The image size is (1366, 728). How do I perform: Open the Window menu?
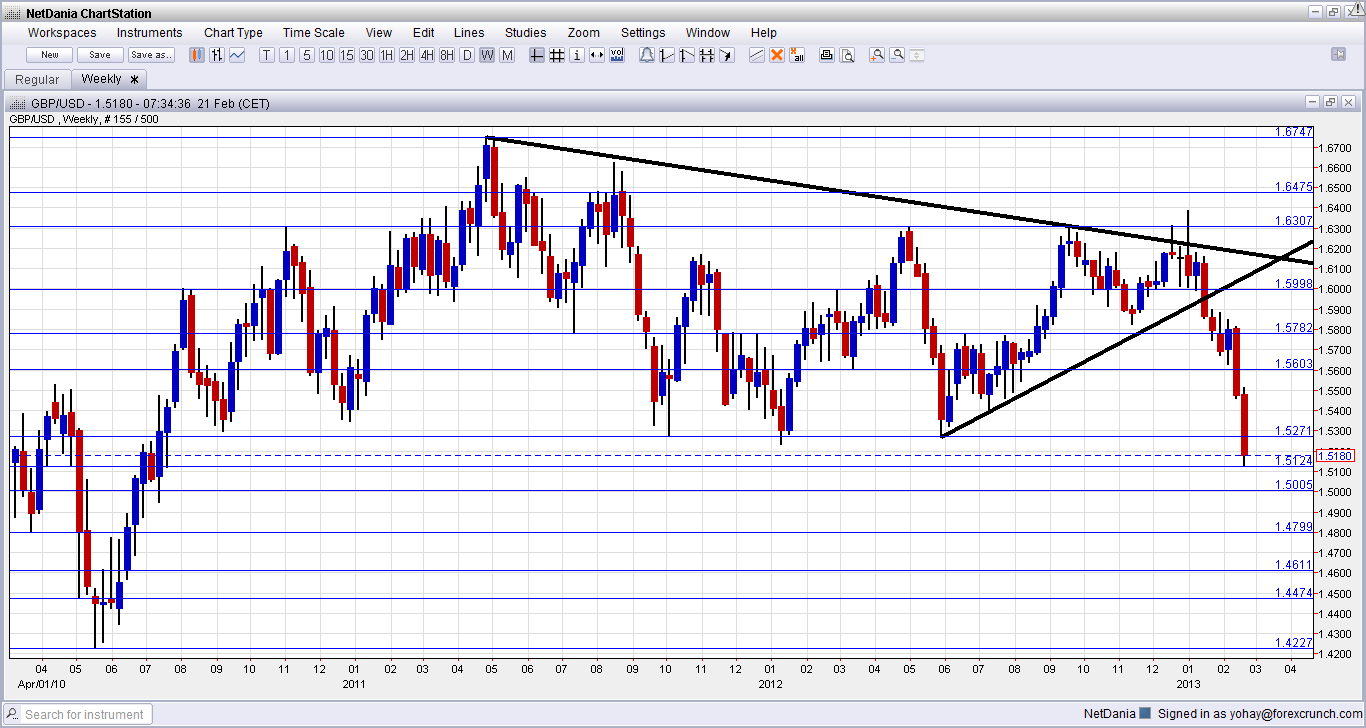[708, 33]
